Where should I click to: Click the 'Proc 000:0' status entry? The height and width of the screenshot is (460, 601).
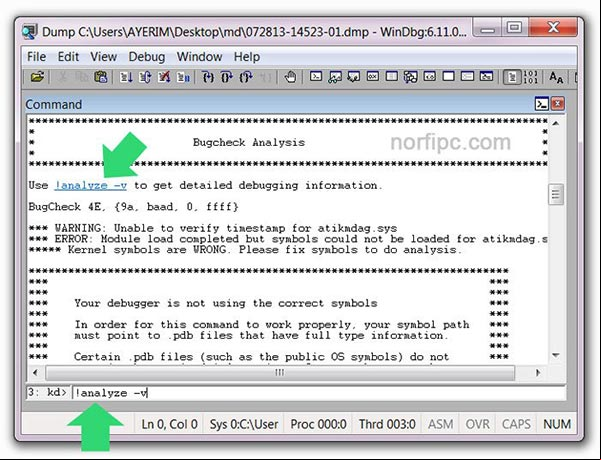[x=318, y=424]
